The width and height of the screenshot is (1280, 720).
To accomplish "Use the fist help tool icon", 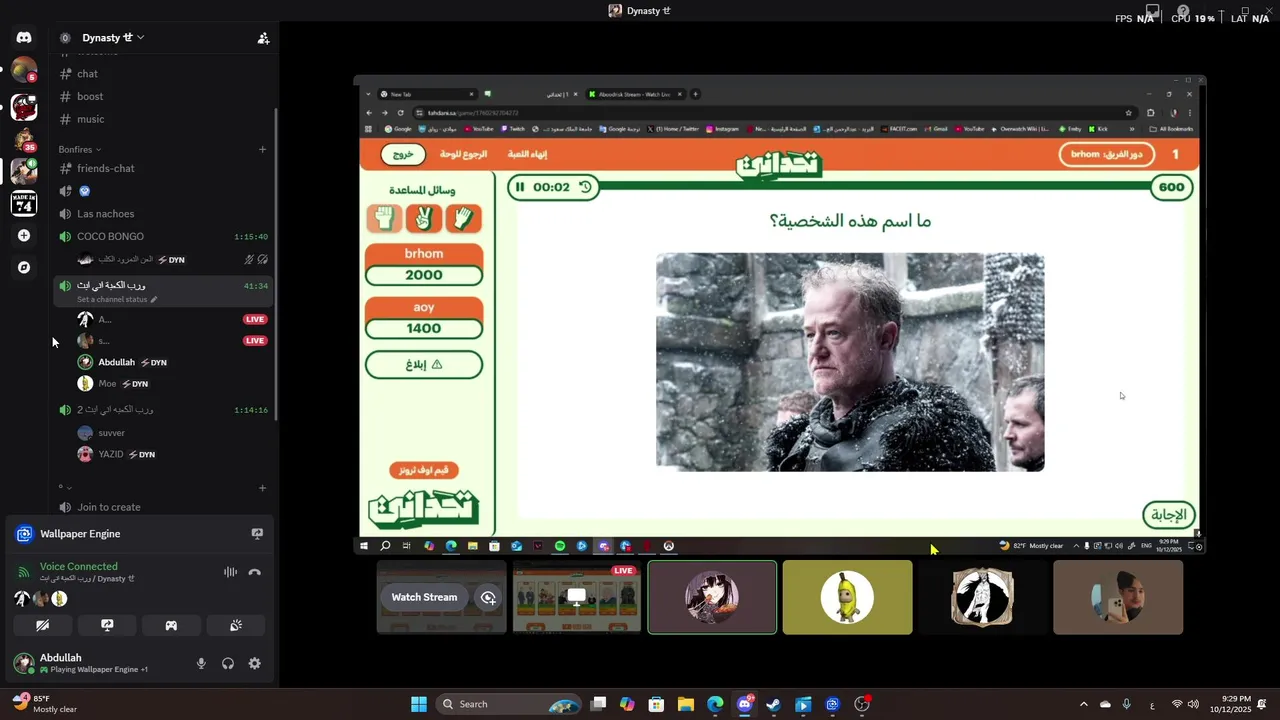I will 384,218.
